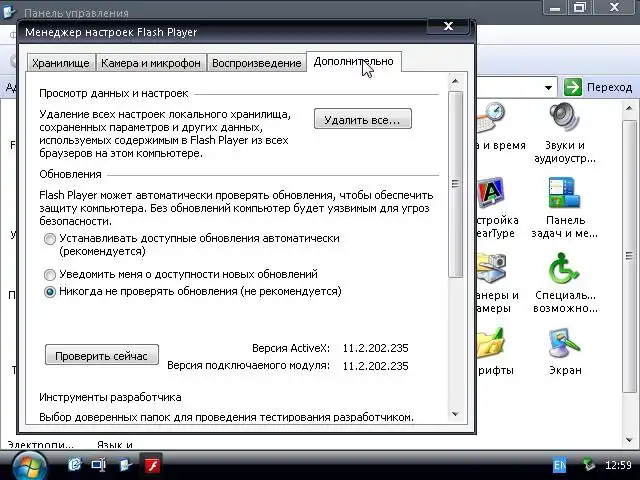640x480 pixels.
Task: Click the Control Panel taskbar icon
Action: [x=126, y=464]
